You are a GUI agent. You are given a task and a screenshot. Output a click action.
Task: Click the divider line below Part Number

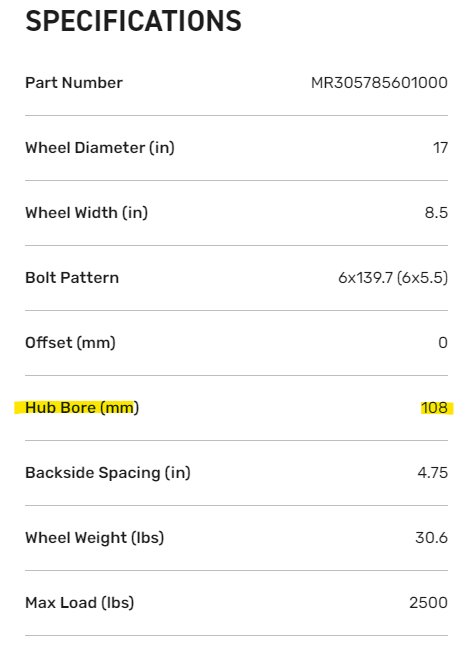tap(236, 115)
